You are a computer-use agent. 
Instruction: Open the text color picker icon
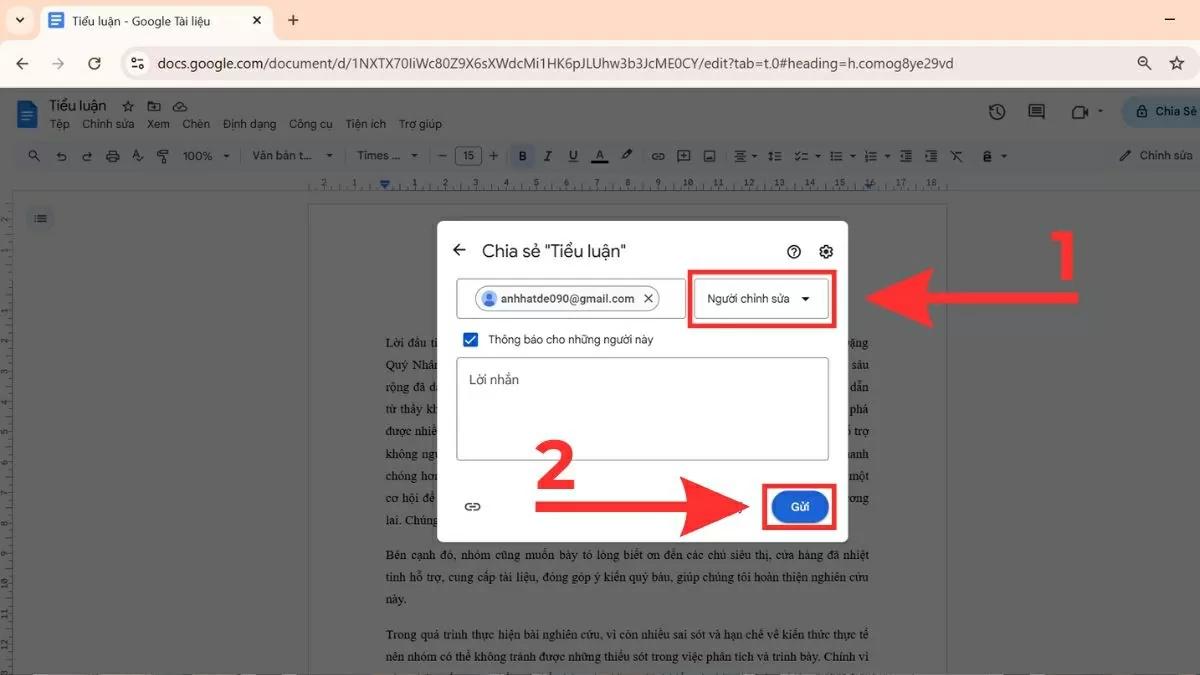tap(598, 155)
